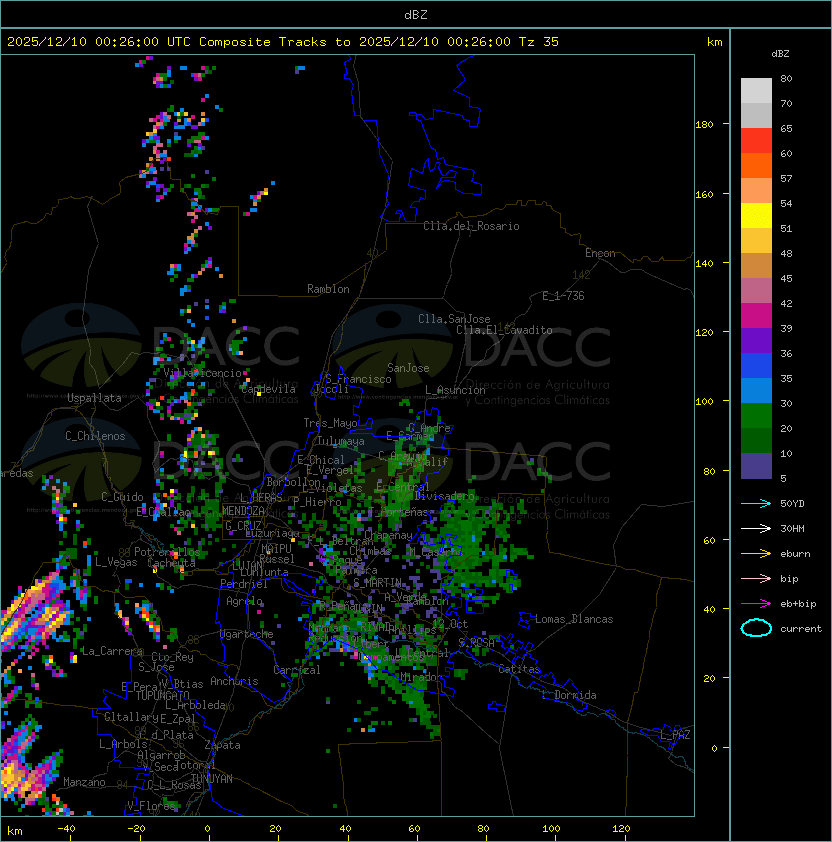Click the C_Chilenos place label
Screen dimensions: 832x842
pos(95,436)
